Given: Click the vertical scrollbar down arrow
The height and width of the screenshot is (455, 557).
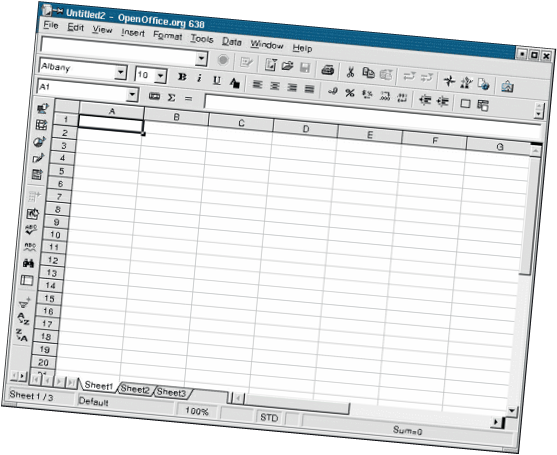Looking at the screenshot, I should (512, 410).
